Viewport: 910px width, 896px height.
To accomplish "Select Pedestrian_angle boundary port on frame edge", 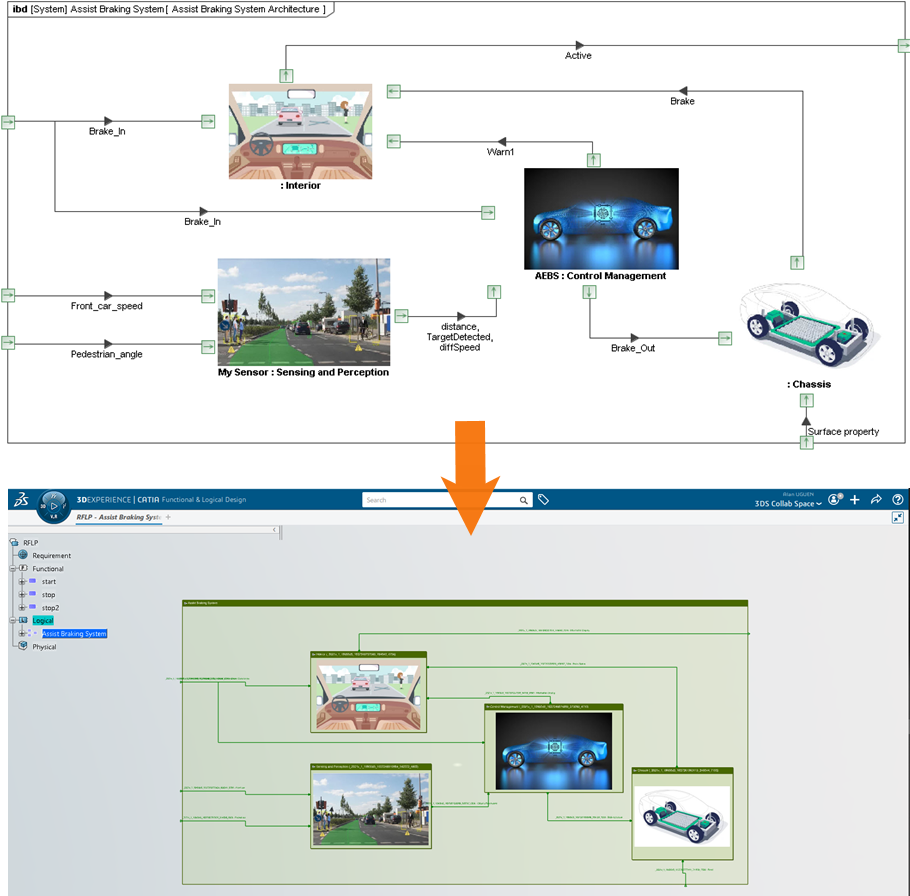I will tap(8, 342).
